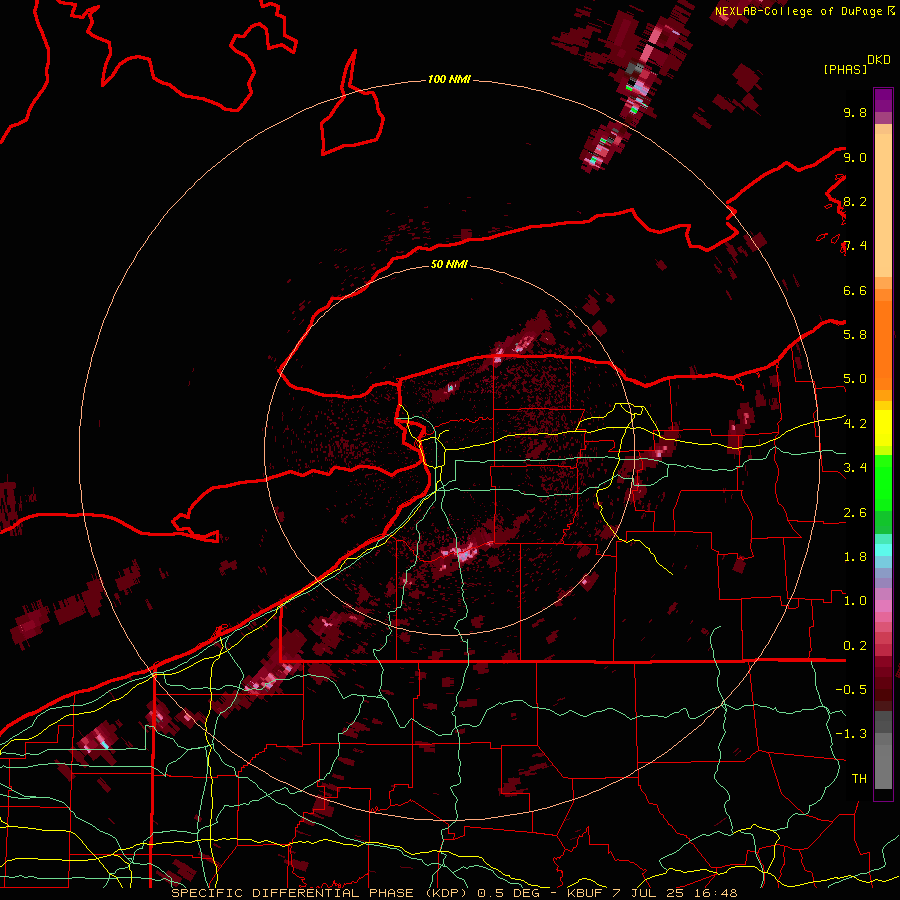Click the 9.8 value on the color scale
The width and height of the screenshot is (900, 900).
pyautogui.click(x=855, y=112)
